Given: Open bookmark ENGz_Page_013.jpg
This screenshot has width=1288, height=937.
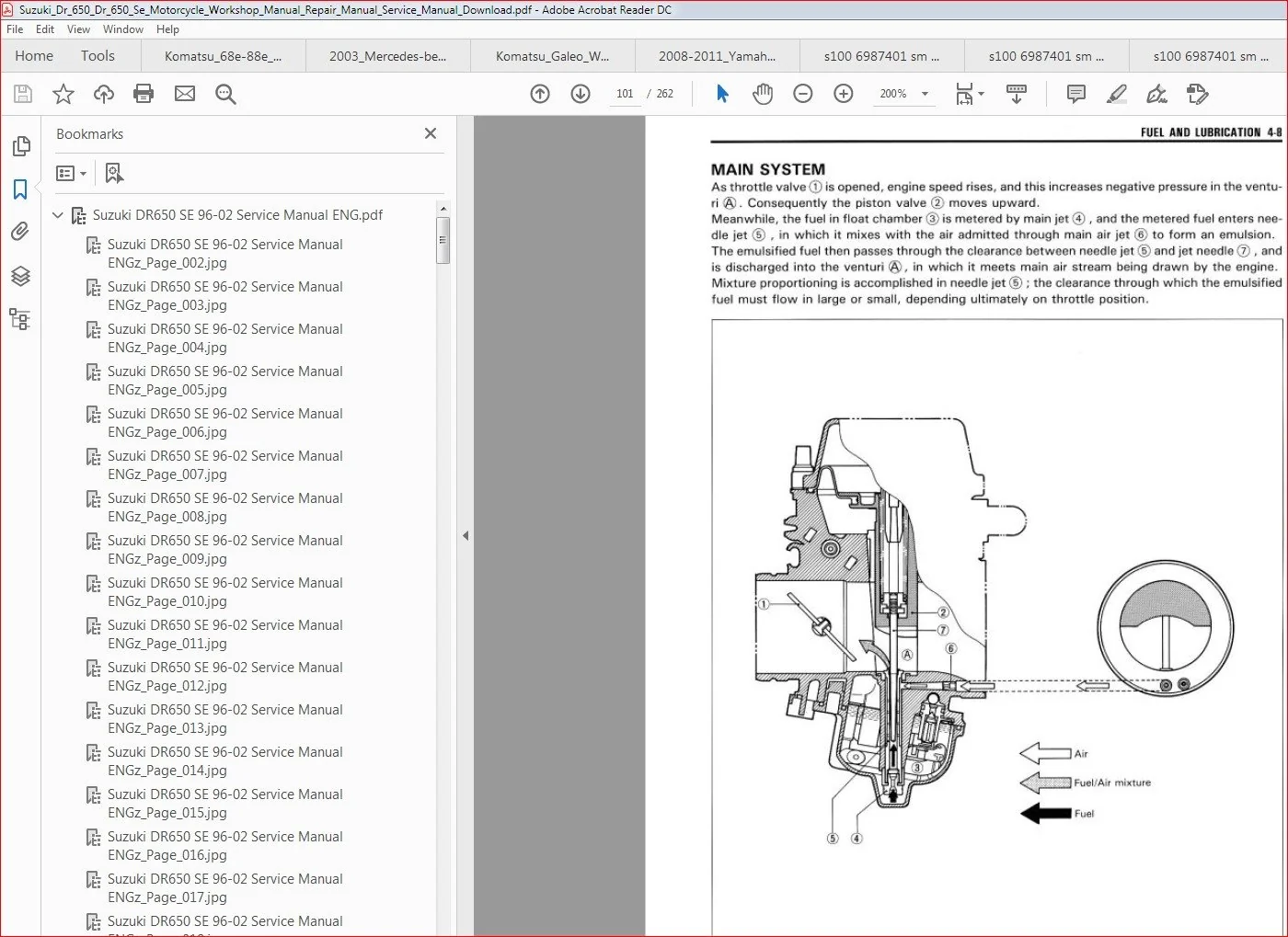Looking at the screenshot, I should [x=224, y=719].
